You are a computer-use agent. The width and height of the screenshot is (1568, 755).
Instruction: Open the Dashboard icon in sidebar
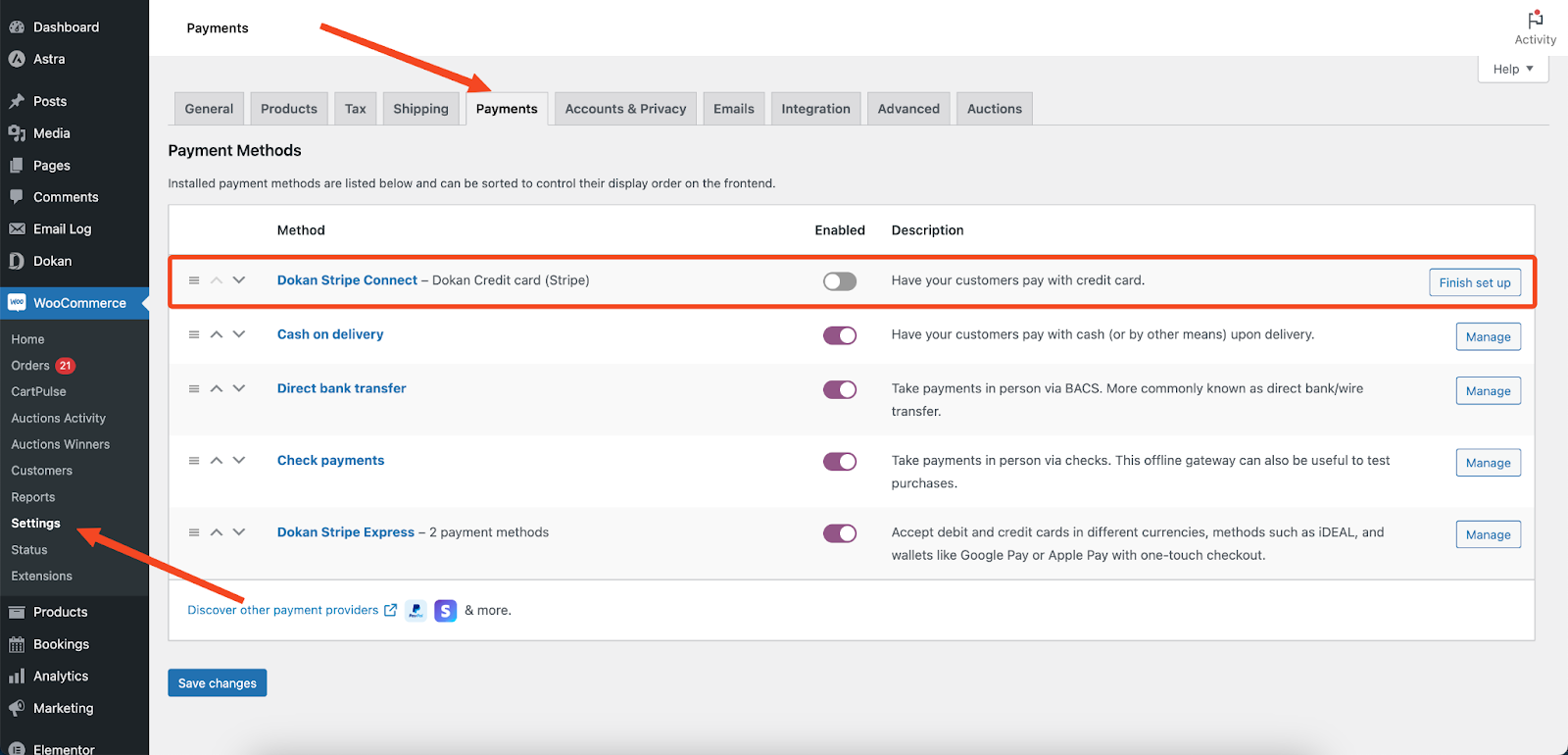point(17,27)
